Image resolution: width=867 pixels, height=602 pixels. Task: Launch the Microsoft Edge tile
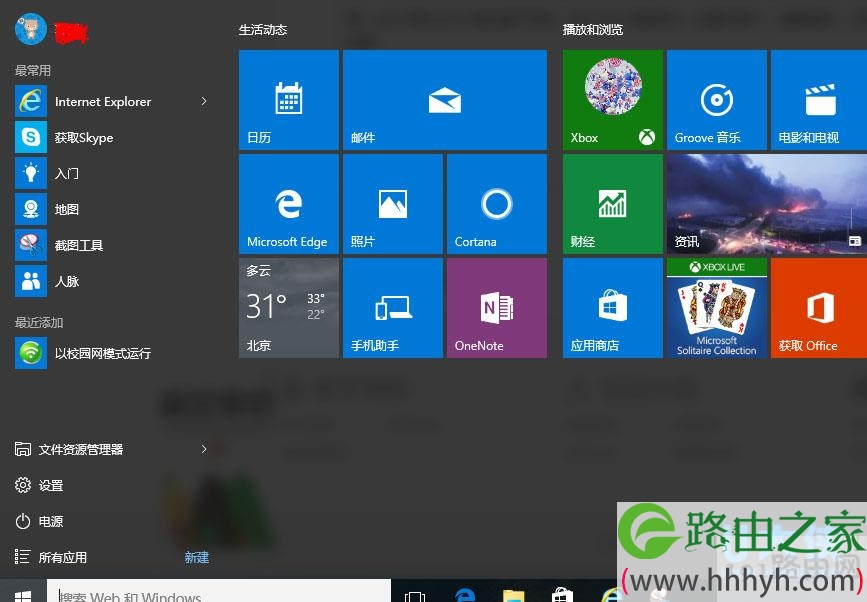click(x=289, y=204)
